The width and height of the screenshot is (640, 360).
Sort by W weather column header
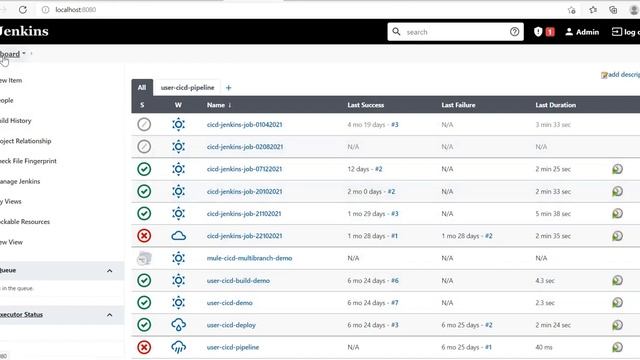pos(178,105)
